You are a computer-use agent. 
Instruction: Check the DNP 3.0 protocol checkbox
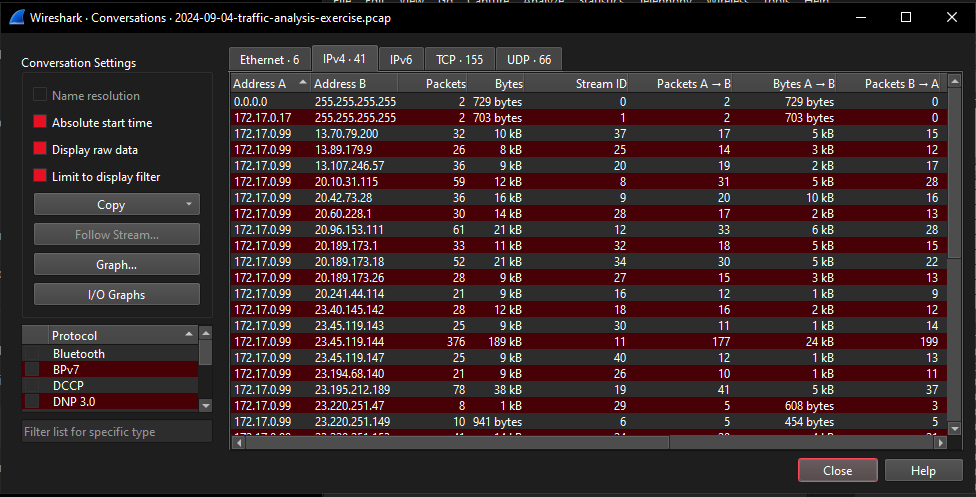(x=32, y=402)
